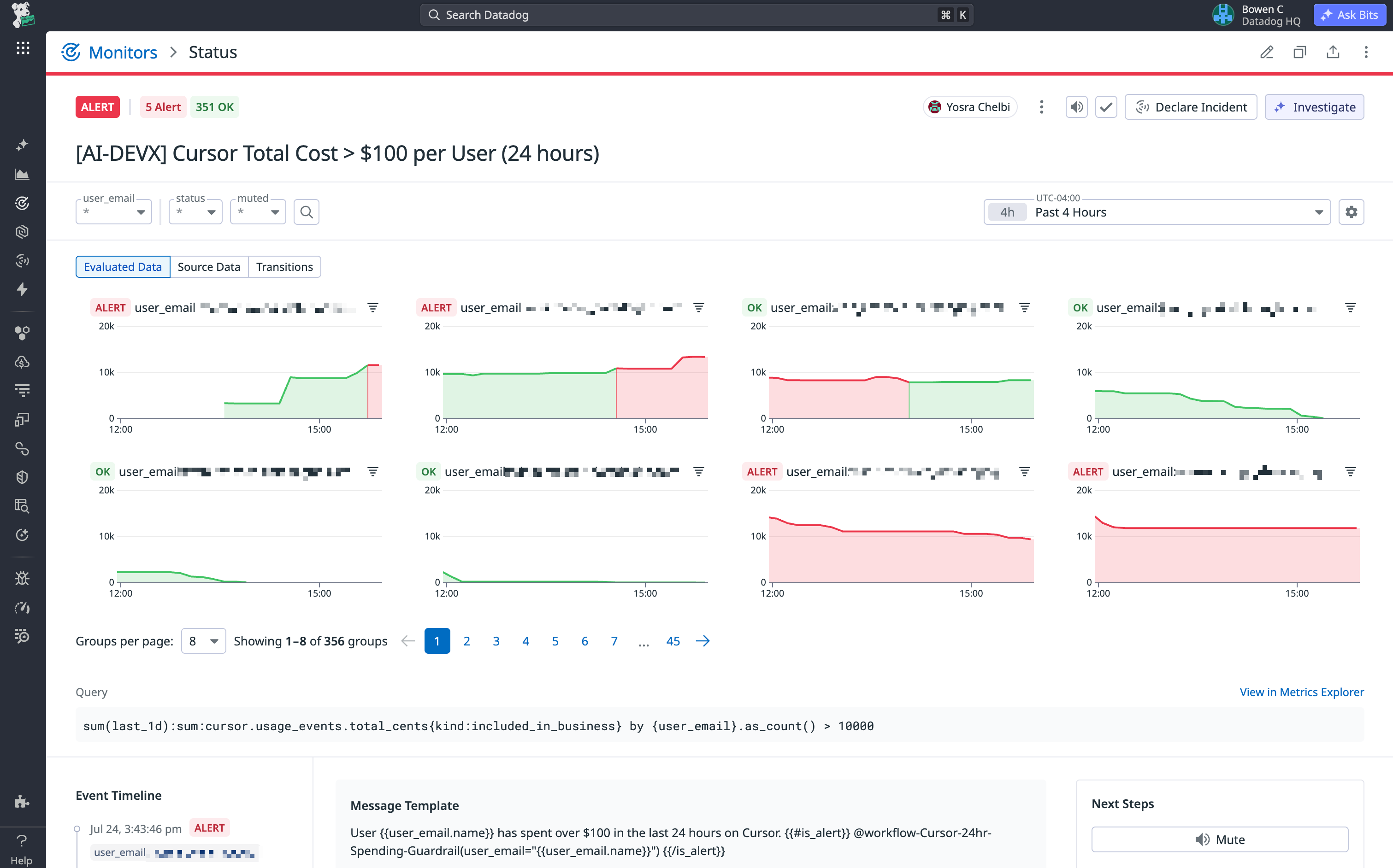This screenshot has height=868, width=1393.
Task: Click the Bowen C account avatar
Action: 1223,15
